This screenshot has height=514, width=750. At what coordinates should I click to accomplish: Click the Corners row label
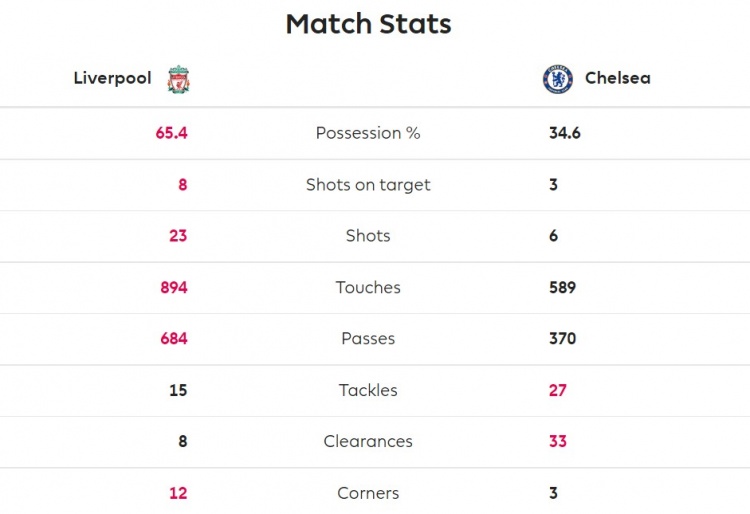(368, 493)
